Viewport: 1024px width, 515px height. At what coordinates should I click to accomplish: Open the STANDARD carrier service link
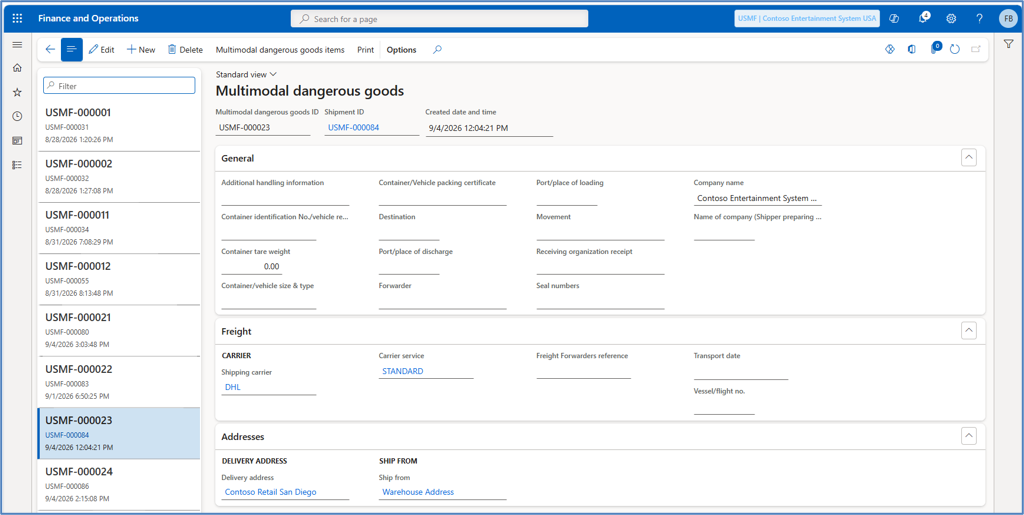pyautogui.click(x=403, y=371)
